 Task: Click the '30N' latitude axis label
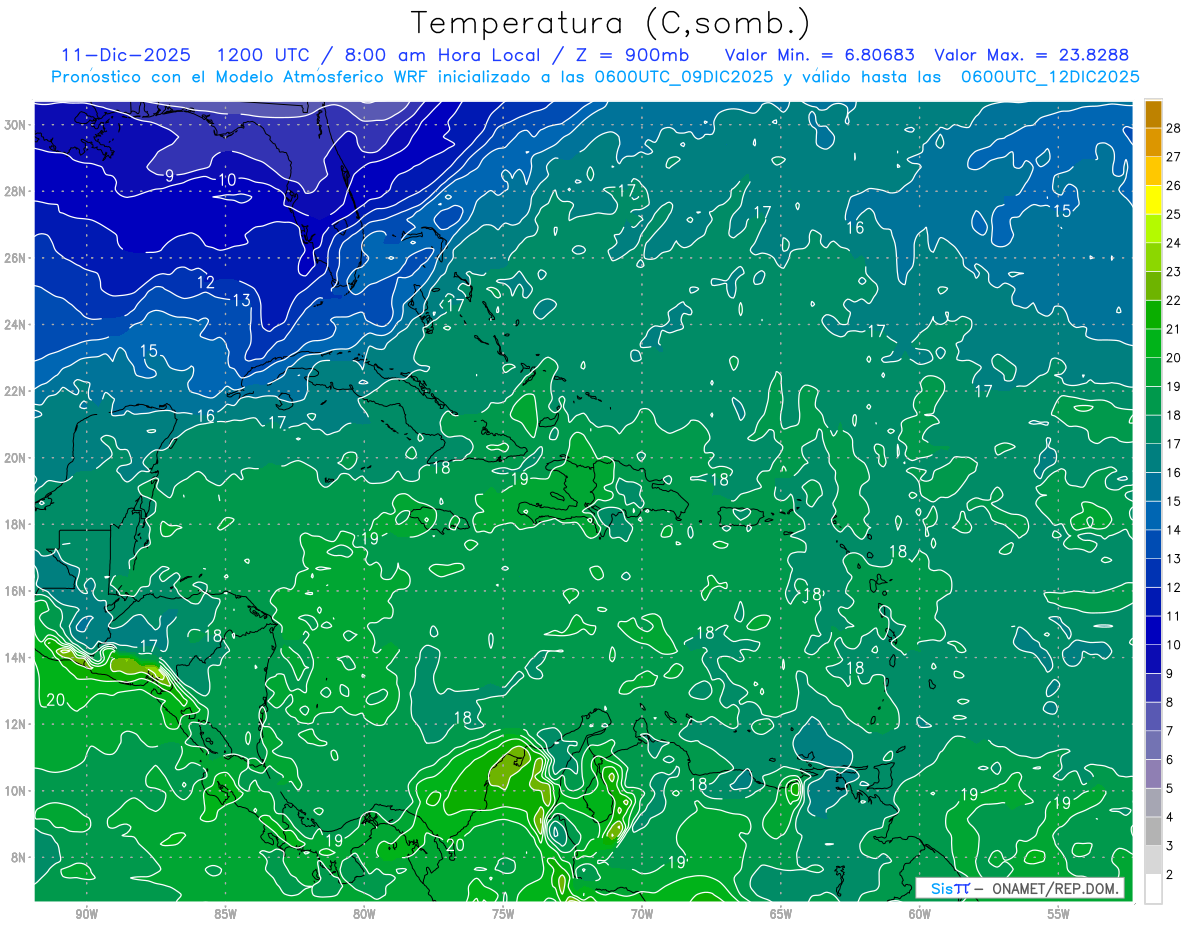[15, 125]
